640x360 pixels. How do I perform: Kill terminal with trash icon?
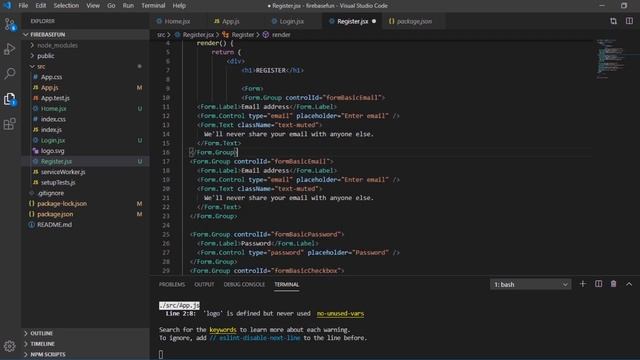coord(613,284)
